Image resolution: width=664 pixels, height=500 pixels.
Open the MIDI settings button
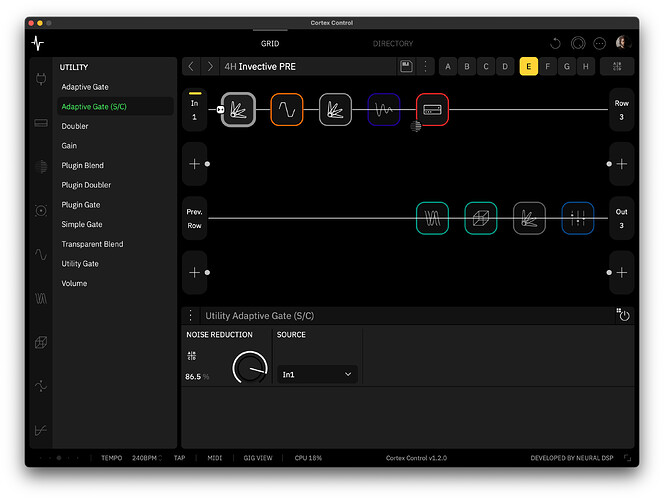[x=215, y=458]
